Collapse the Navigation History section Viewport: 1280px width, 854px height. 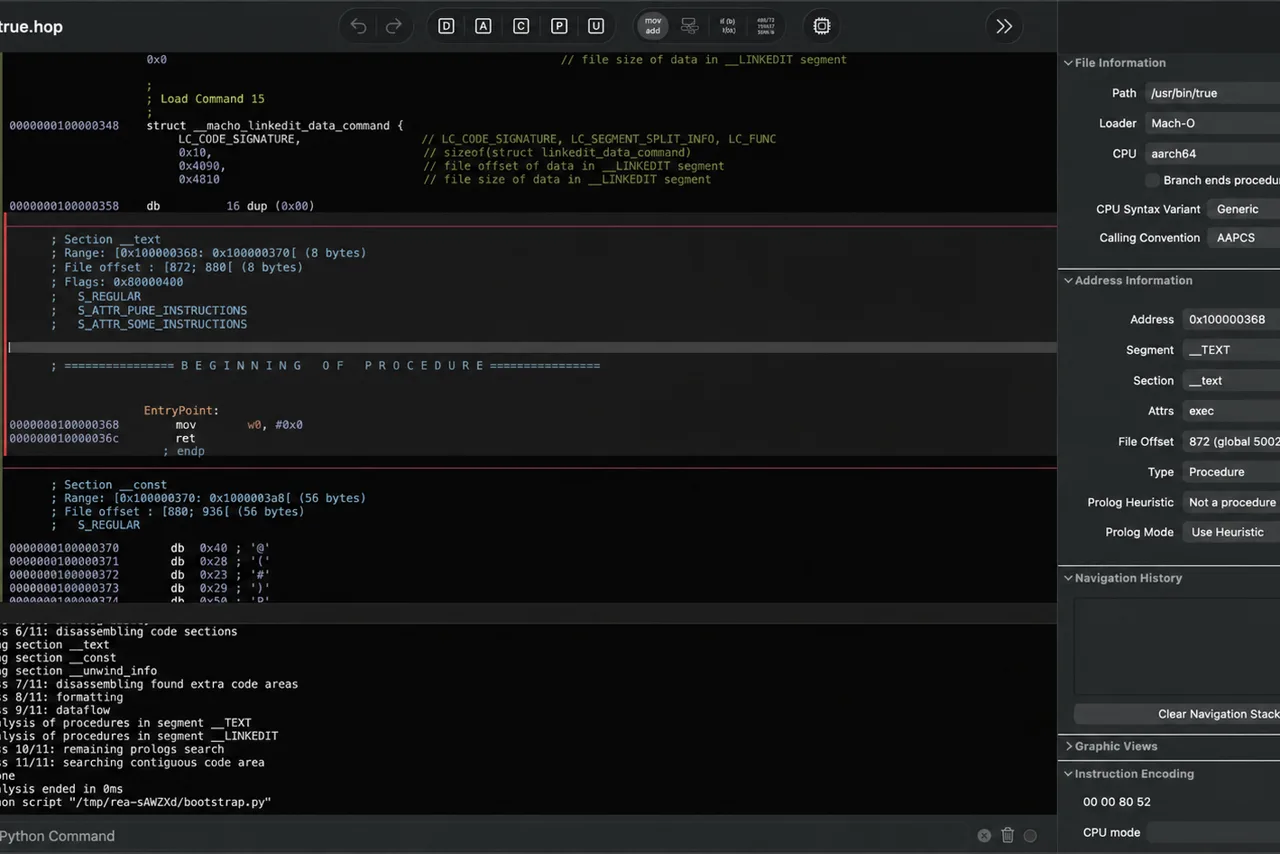(1068, 578)
